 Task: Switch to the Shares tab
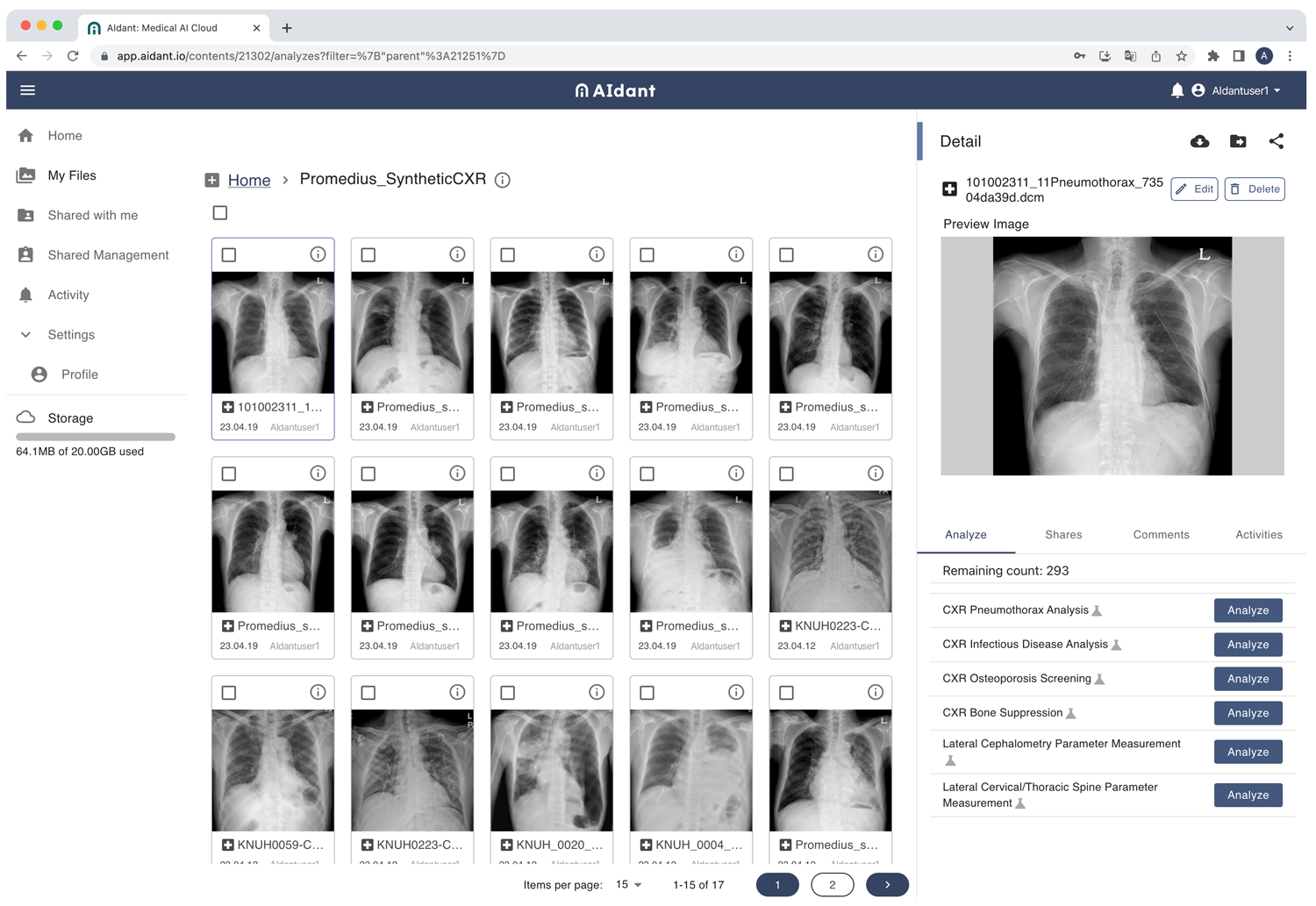(x=1062, y=535)
